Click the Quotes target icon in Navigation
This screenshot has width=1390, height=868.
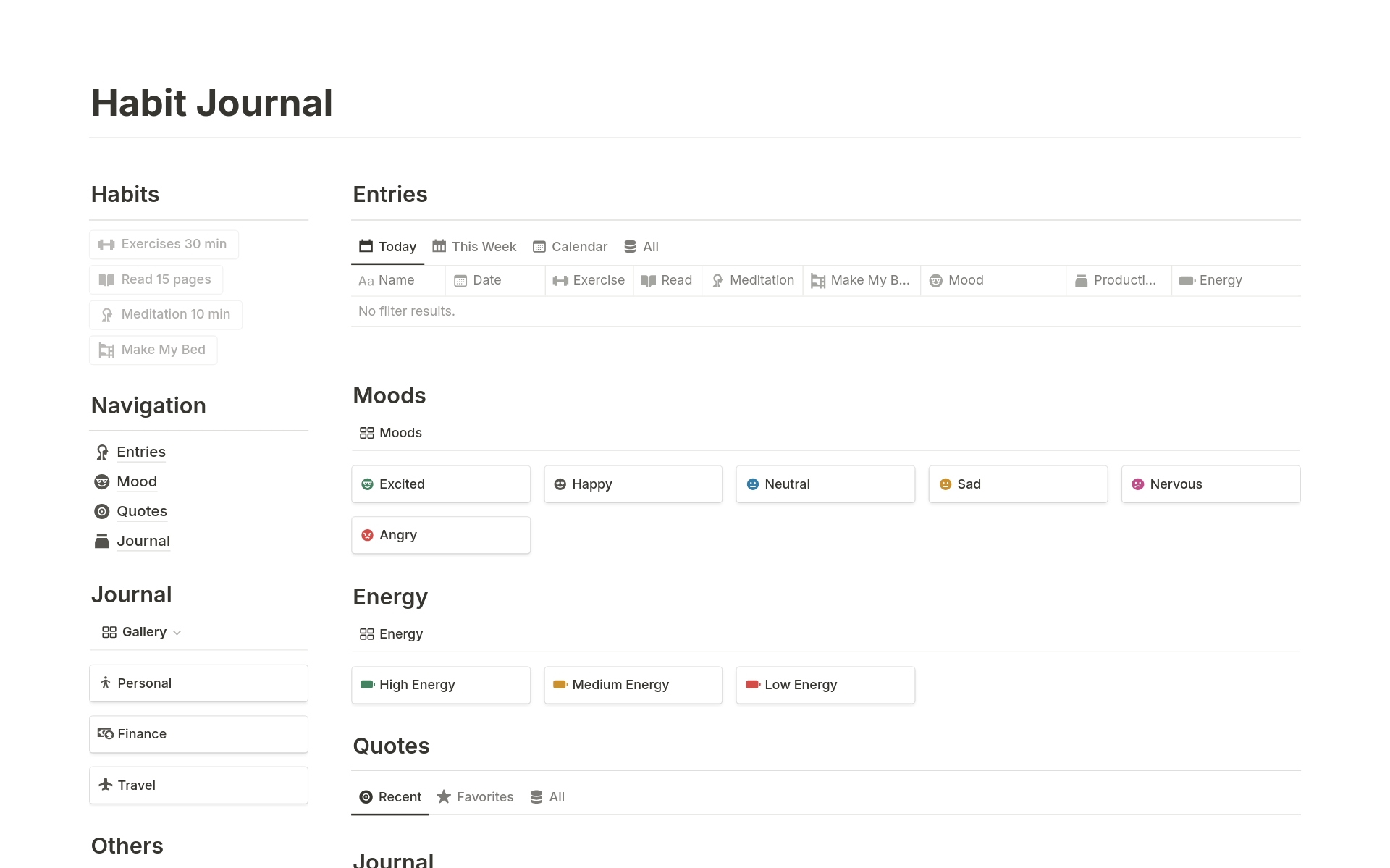[x=102, y=512]
